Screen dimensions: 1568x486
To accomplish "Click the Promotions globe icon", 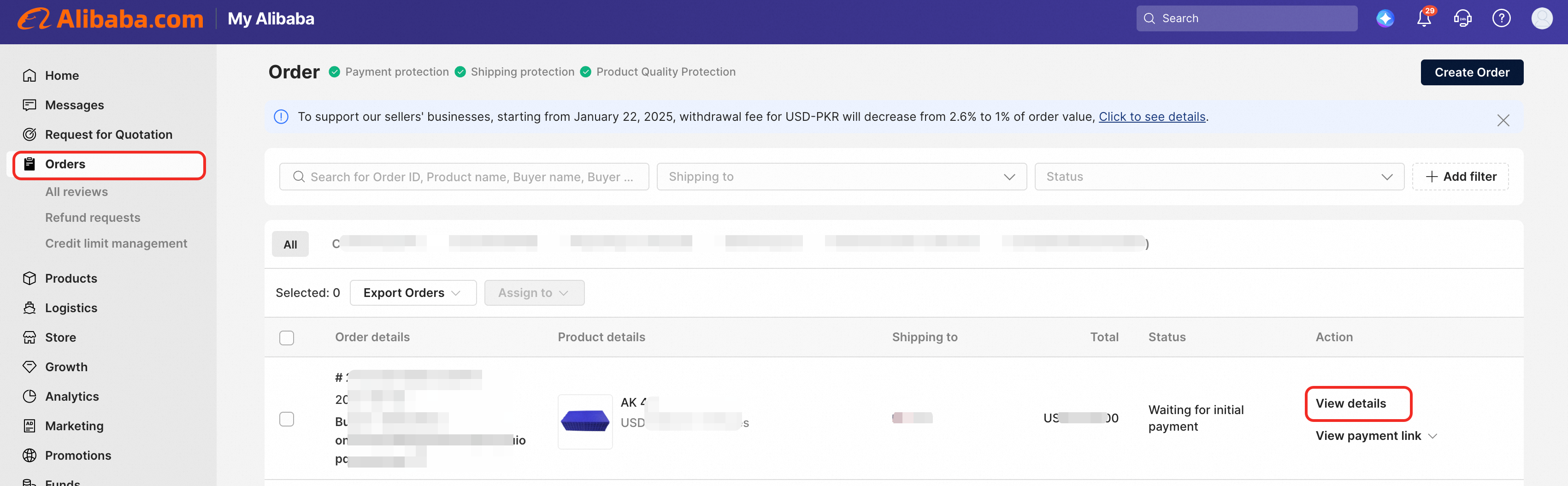I will (29, 456).
